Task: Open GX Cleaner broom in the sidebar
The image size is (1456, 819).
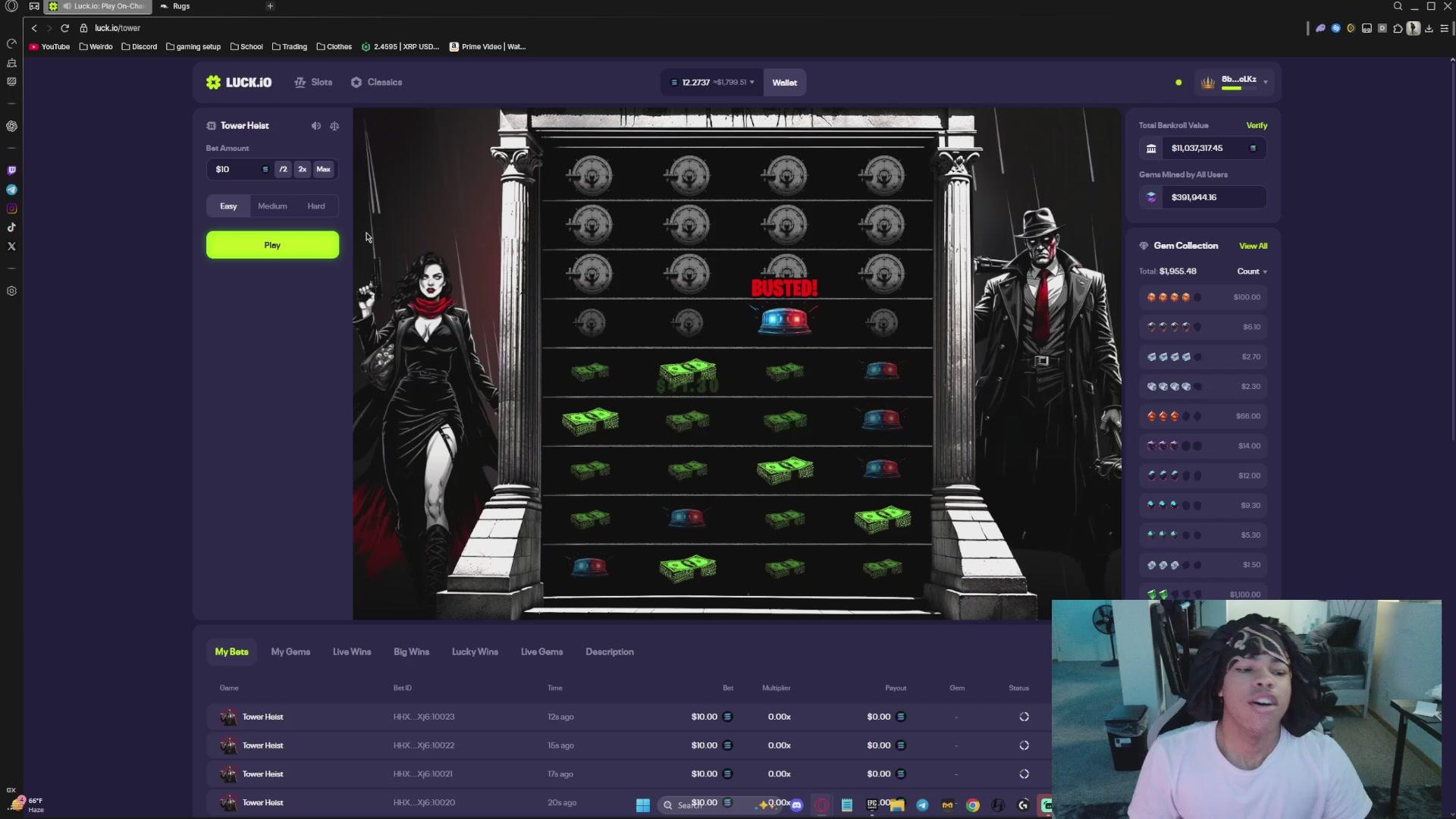Action: pos(11,63)
